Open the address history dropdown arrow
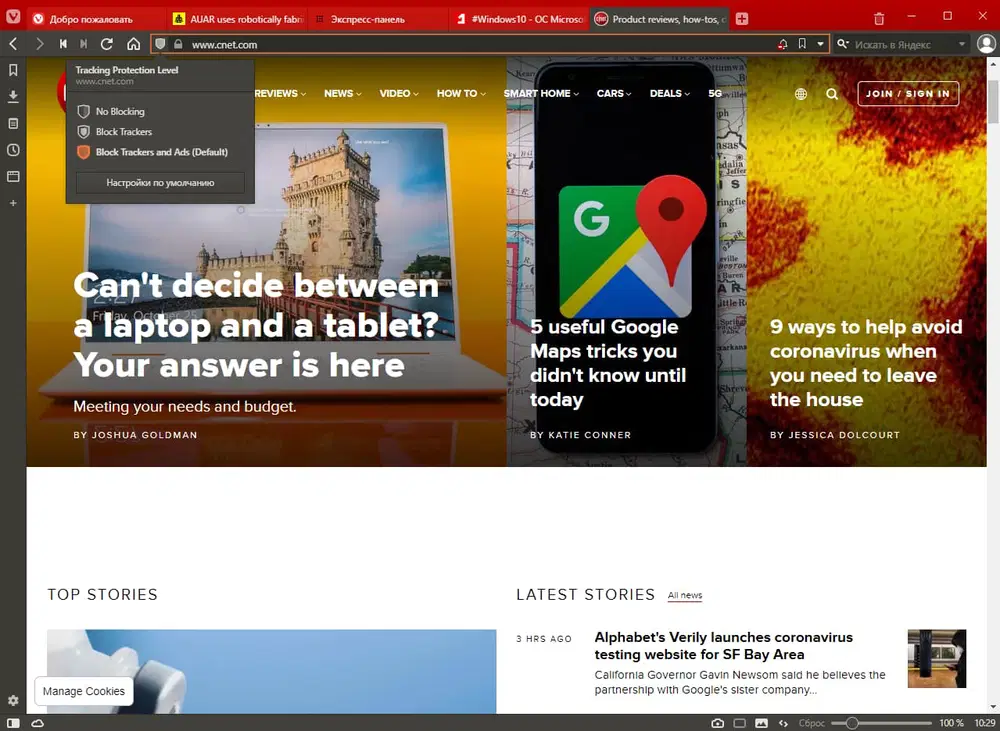The image size is (1000, 731). click(x=820, y=44)
